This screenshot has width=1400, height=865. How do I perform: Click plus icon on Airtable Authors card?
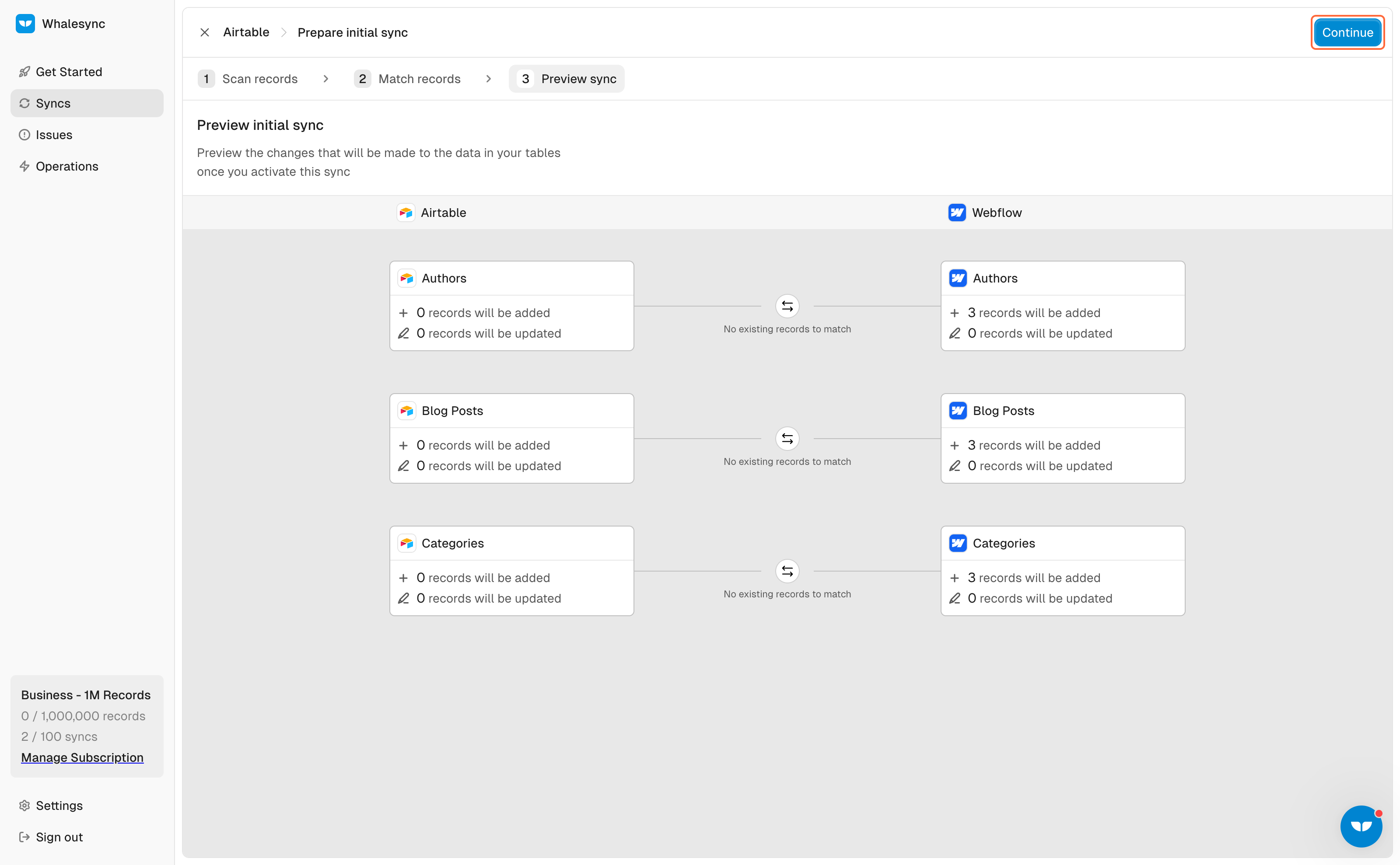pyautogui.click(x=403, y=313)
